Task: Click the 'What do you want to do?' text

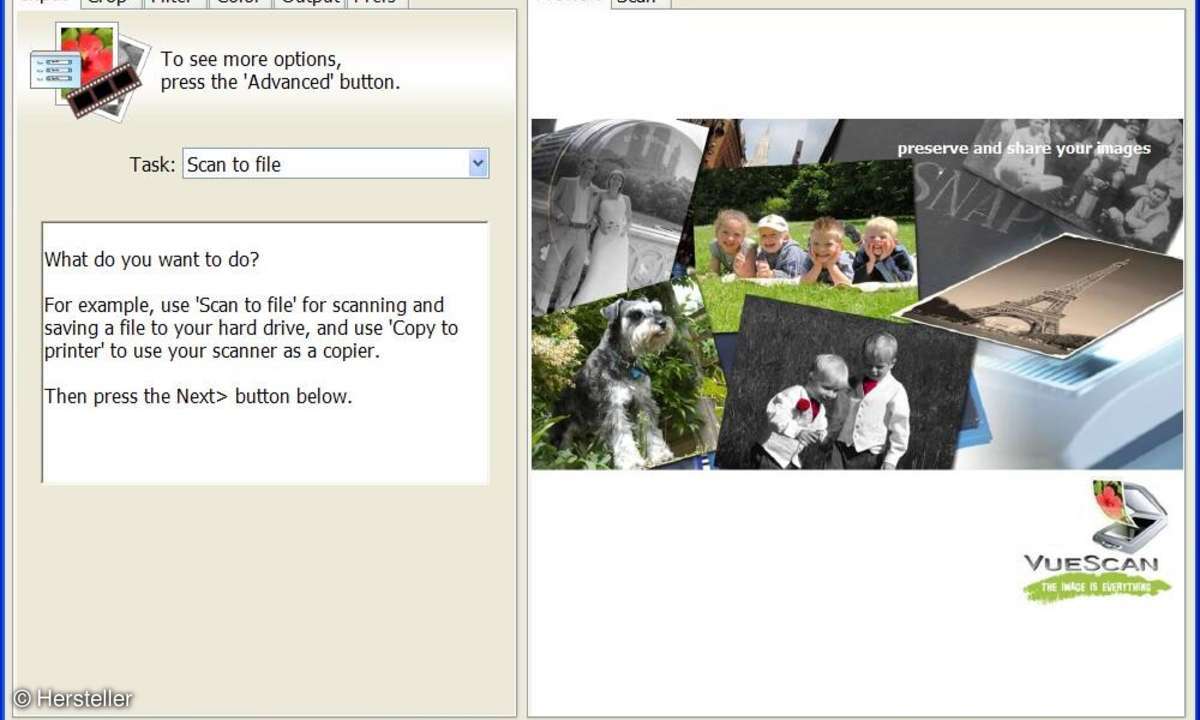Action: point(152,260)
